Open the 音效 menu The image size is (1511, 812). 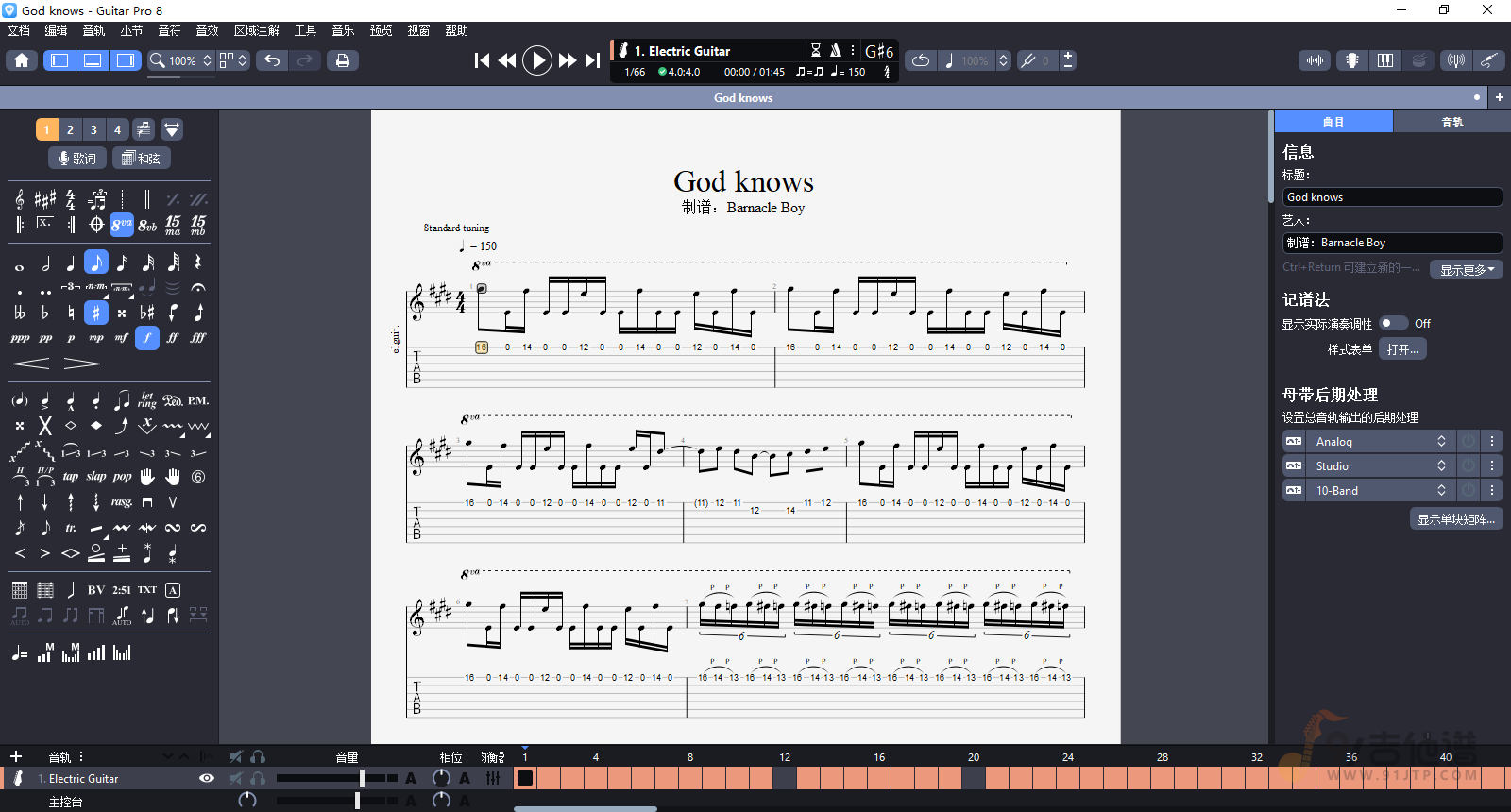(x=207, y=30)
